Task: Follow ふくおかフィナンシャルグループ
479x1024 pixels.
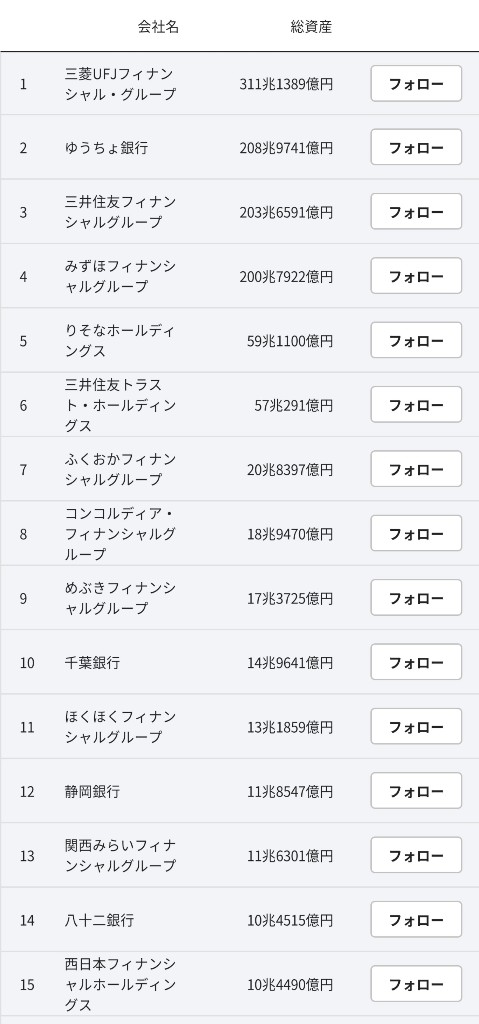Action: [416, 469]
